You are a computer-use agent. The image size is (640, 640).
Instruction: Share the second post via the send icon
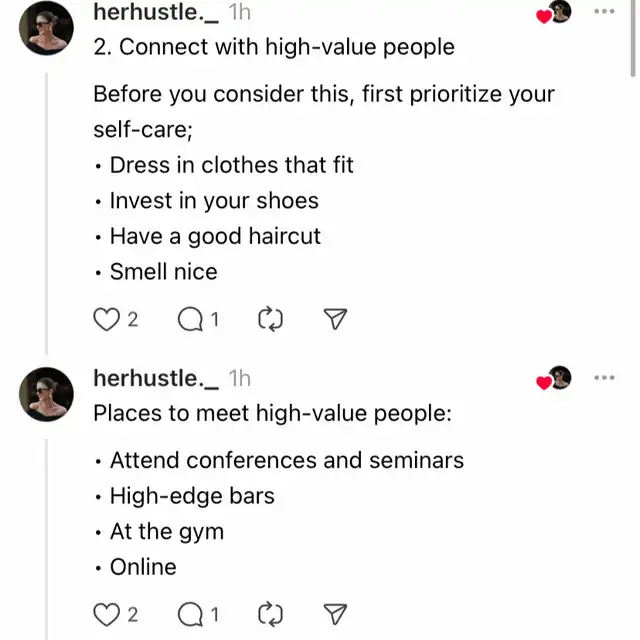pyautogui.click(x=335, y=614)
